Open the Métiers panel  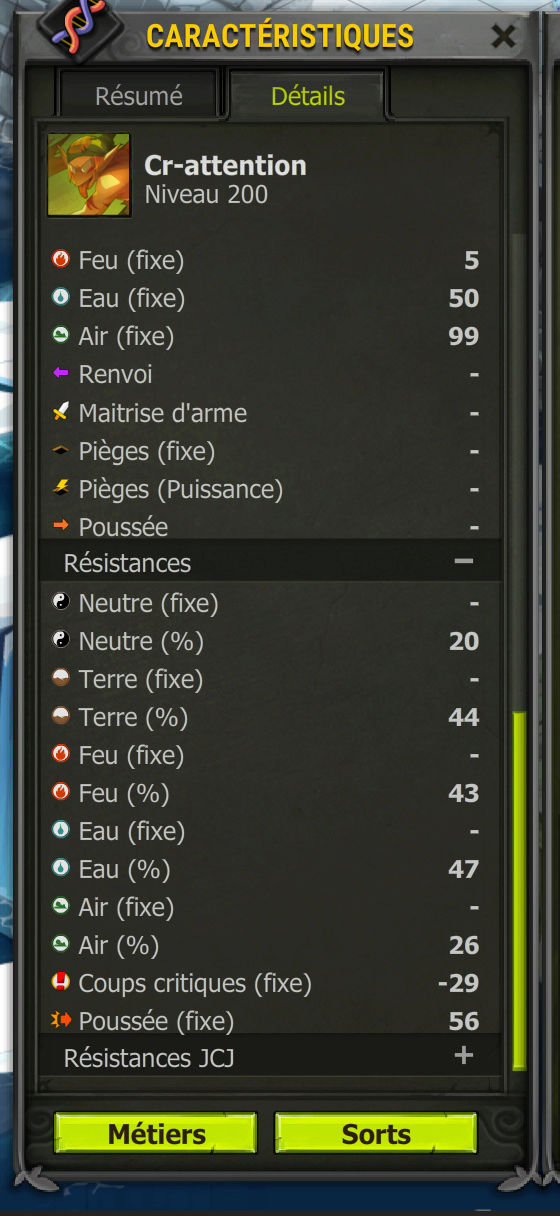point(156,1134)
